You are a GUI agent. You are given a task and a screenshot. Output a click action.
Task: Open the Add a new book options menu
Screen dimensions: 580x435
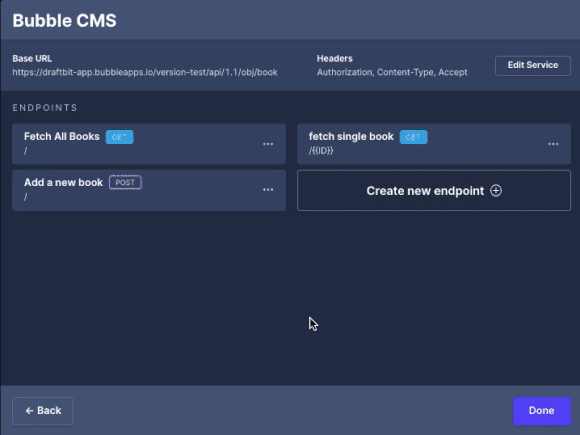[x=268, y=190]
